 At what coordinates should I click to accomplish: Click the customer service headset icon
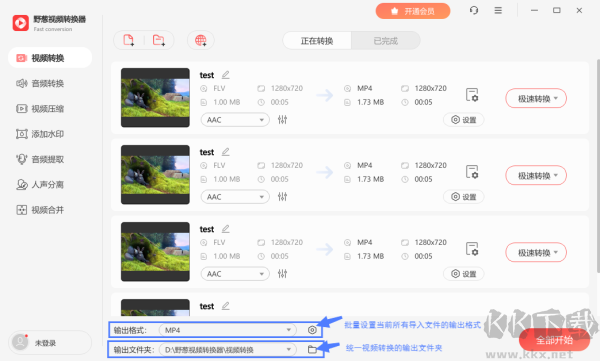474,10
